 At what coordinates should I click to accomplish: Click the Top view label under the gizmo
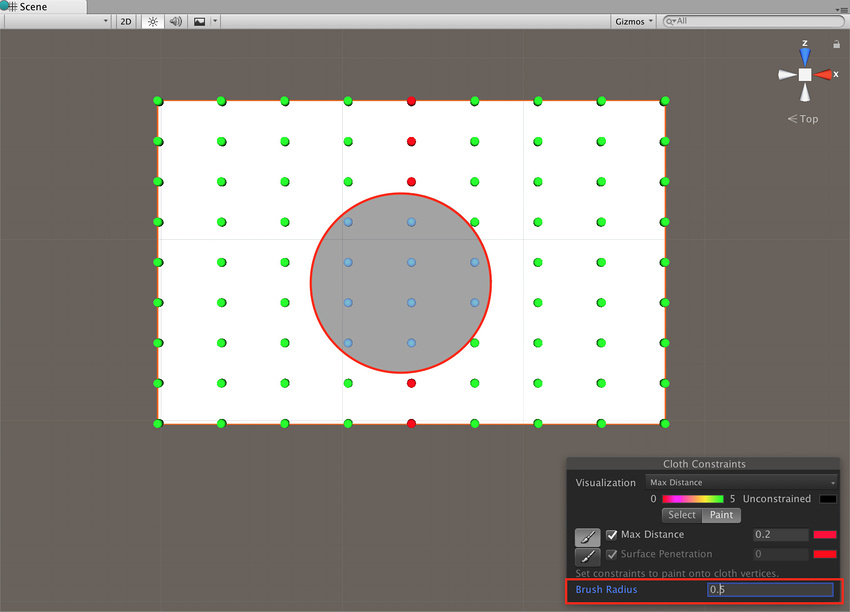805,118
